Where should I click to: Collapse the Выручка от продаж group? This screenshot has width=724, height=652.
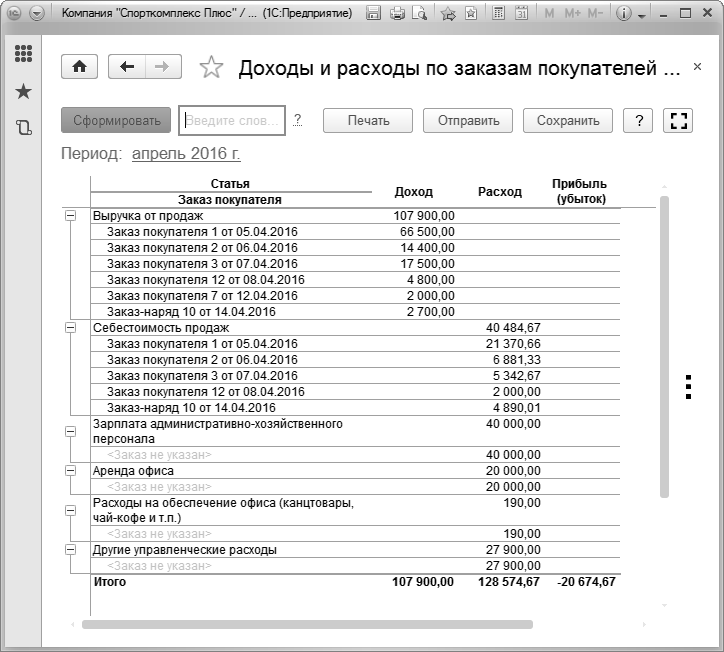[x=71, y=215]
